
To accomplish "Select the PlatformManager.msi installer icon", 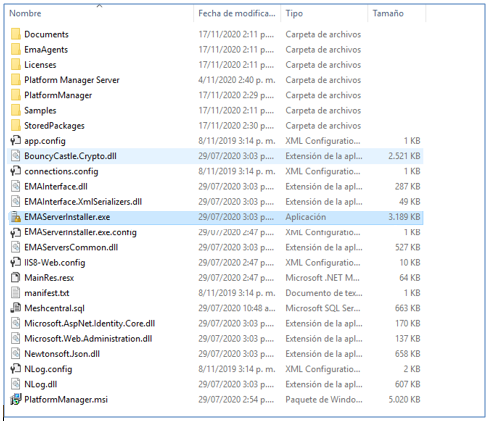I will pos(16,399).
